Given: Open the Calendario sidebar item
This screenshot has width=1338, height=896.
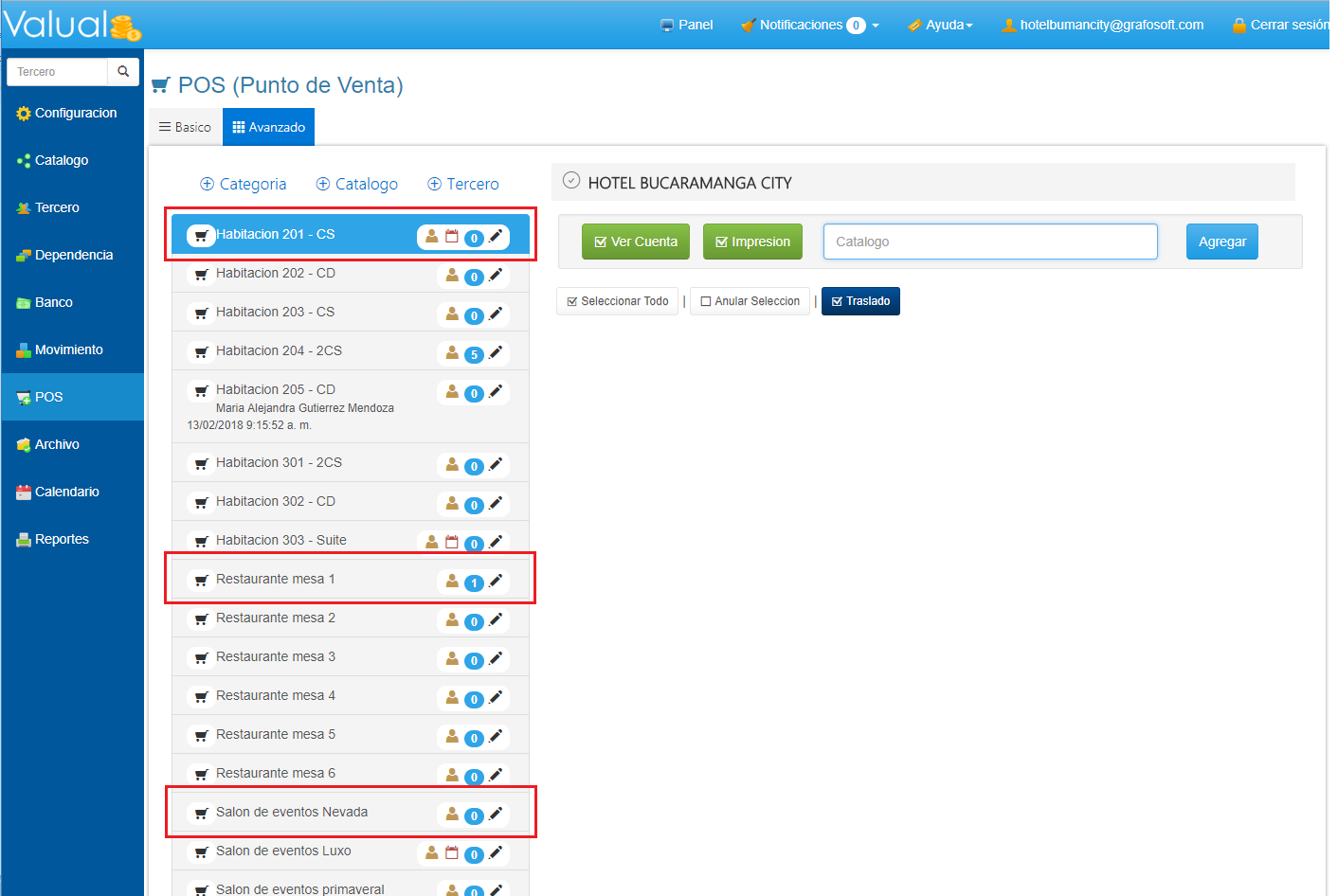Looking at the screenshot, I should click(x=72, y=492).
